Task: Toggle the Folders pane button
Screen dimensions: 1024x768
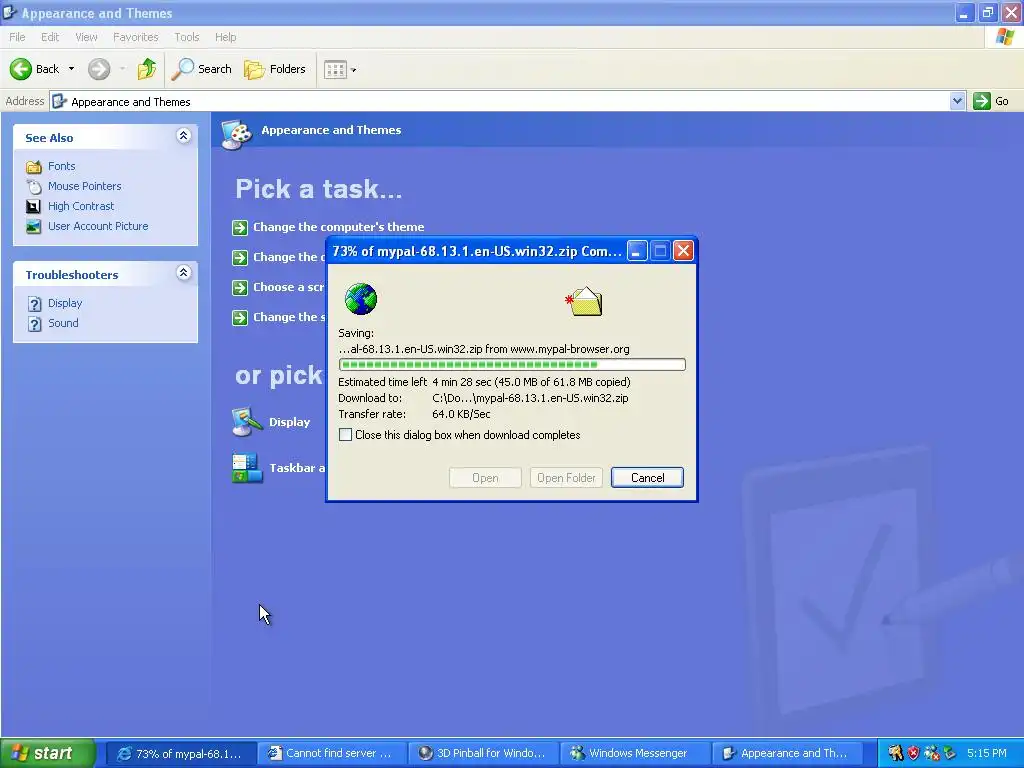Action: click(x=275, y=69)
